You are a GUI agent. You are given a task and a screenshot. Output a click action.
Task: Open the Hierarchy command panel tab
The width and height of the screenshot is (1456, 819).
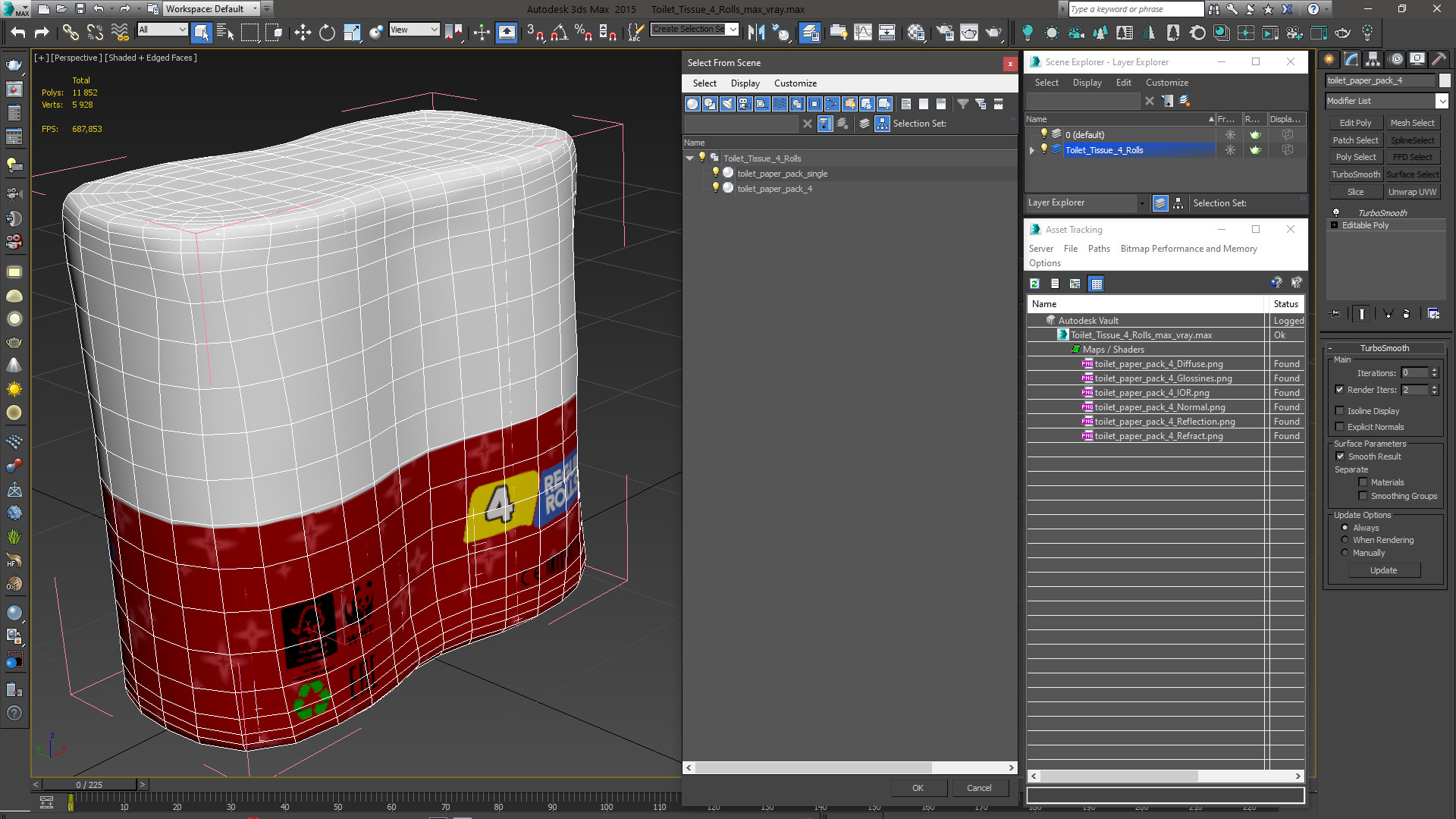(1373, 59)
